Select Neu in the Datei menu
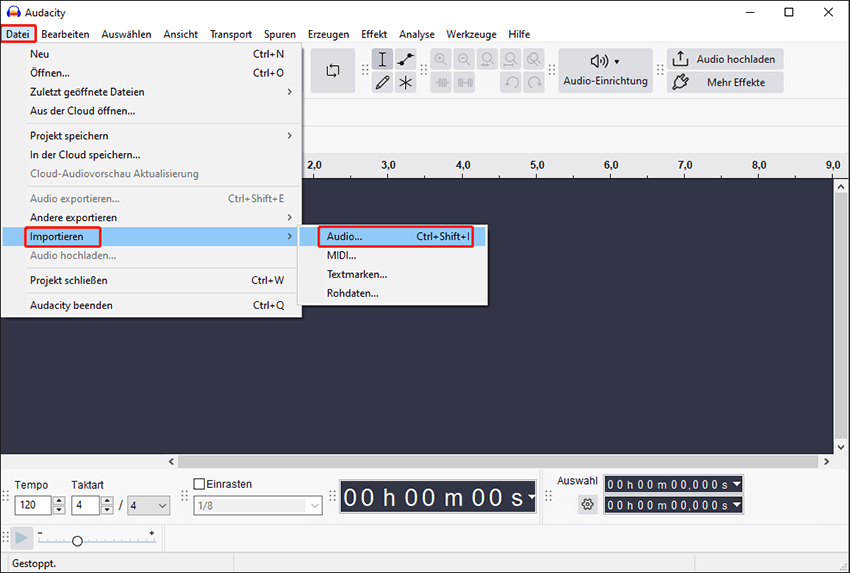Screen dimensions: 850x573 point(151,54)
